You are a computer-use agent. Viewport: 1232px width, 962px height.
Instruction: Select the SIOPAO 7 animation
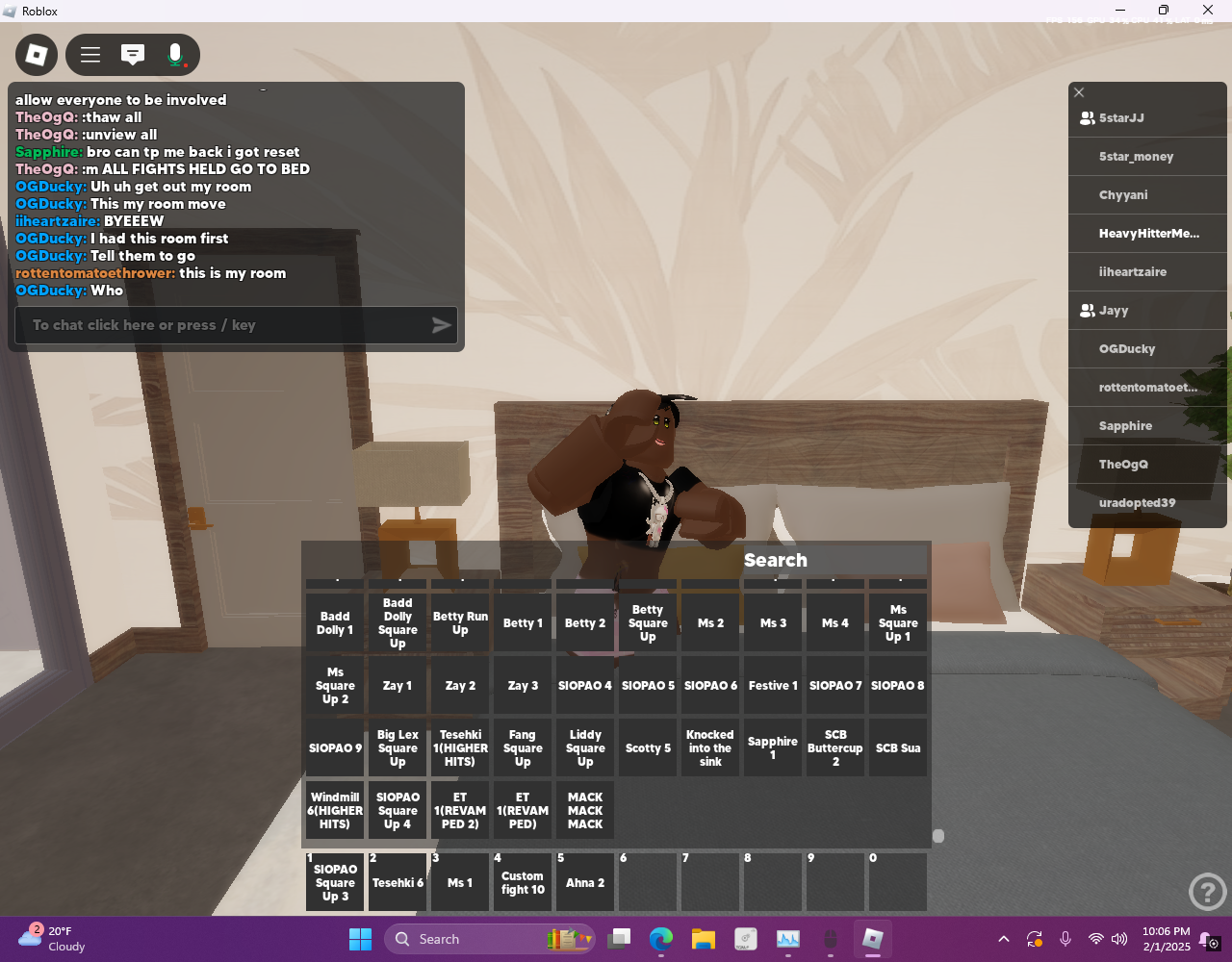click(835, 686)
